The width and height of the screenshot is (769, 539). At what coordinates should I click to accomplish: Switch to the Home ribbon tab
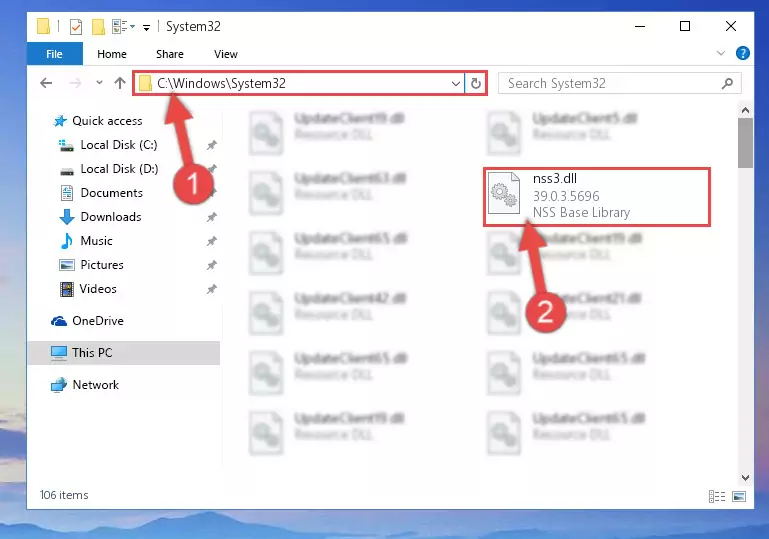point(112,54)
